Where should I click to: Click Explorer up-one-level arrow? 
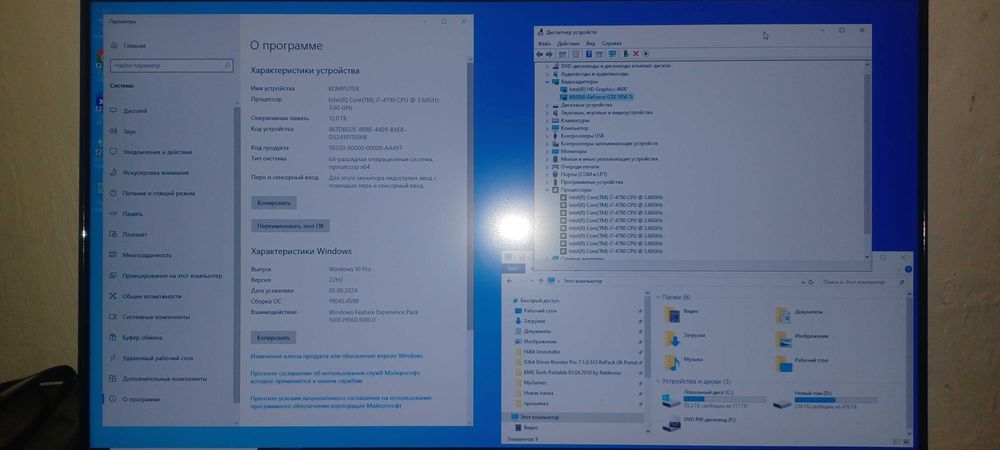(541, 281)
